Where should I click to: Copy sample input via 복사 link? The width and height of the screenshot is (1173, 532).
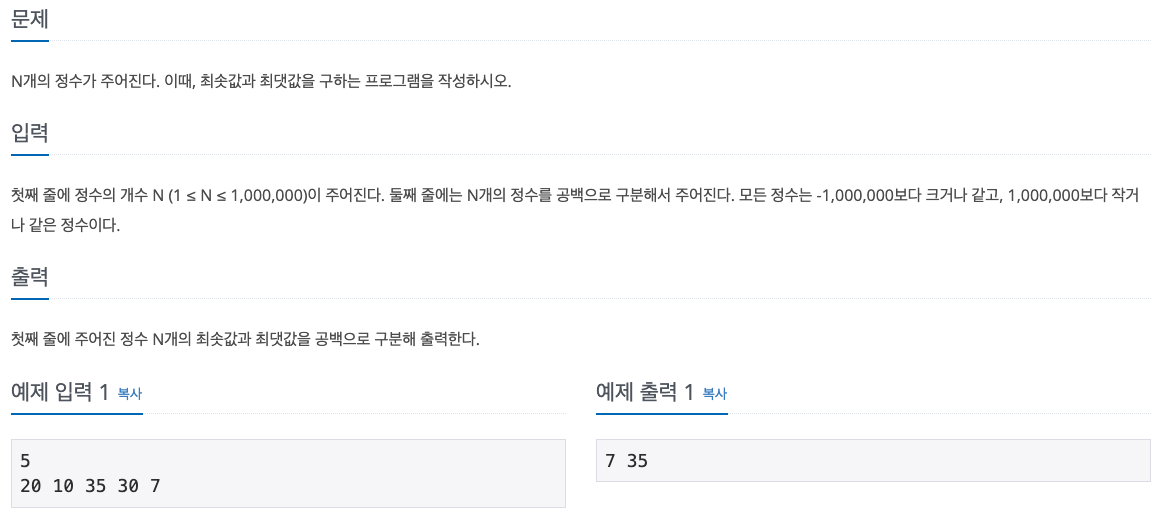click(129, 393)
